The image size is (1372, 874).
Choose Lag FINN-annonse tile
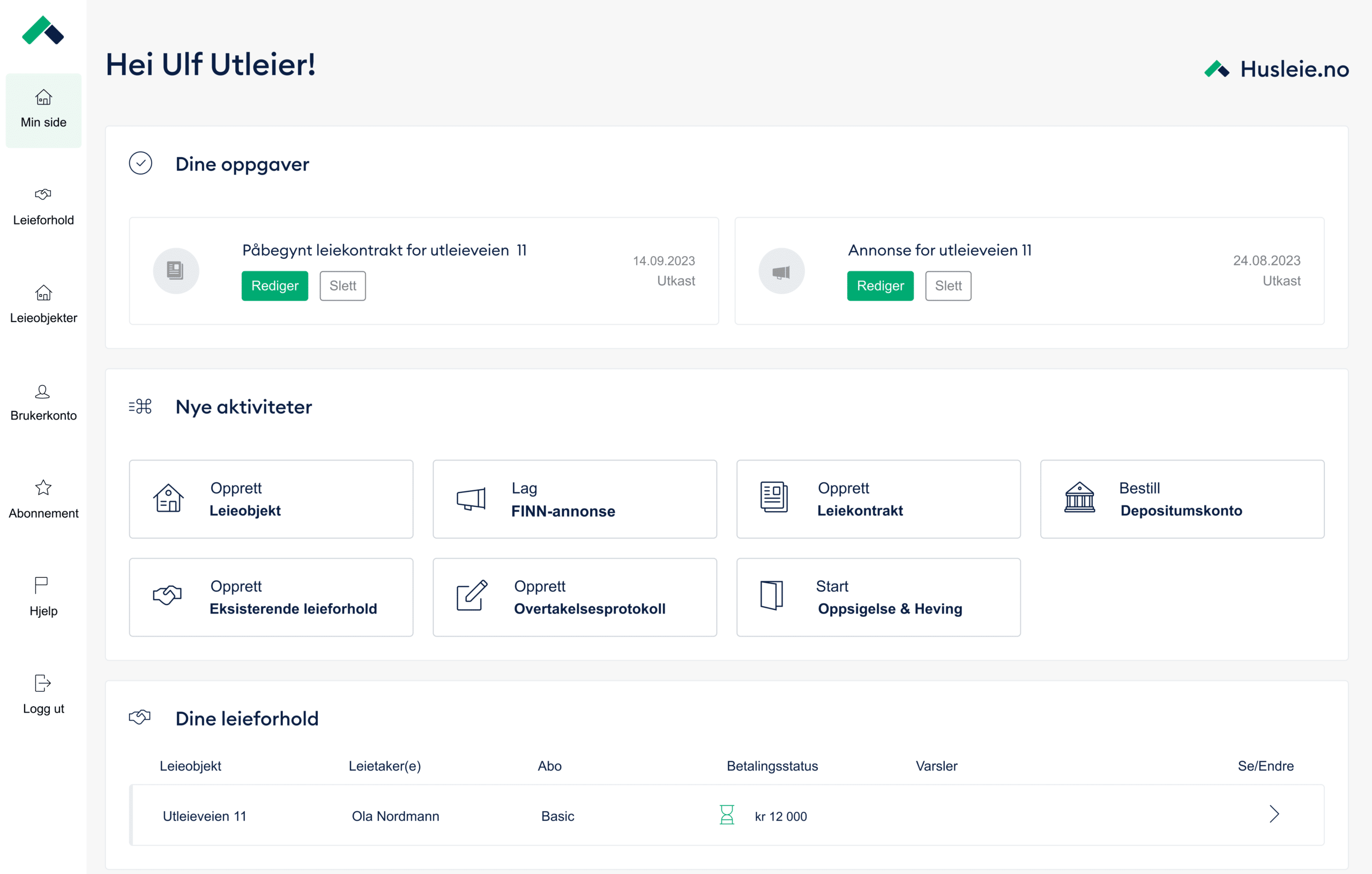[x=575, y=499]
